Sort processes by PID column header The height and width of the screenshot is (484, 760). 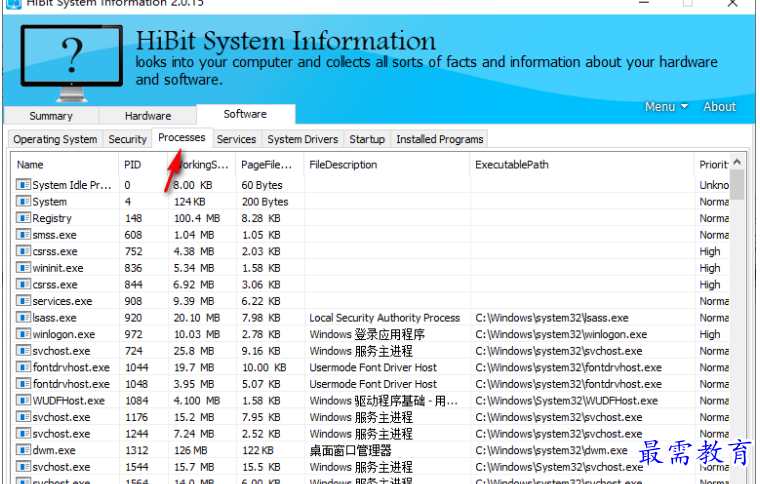[133, 165]
